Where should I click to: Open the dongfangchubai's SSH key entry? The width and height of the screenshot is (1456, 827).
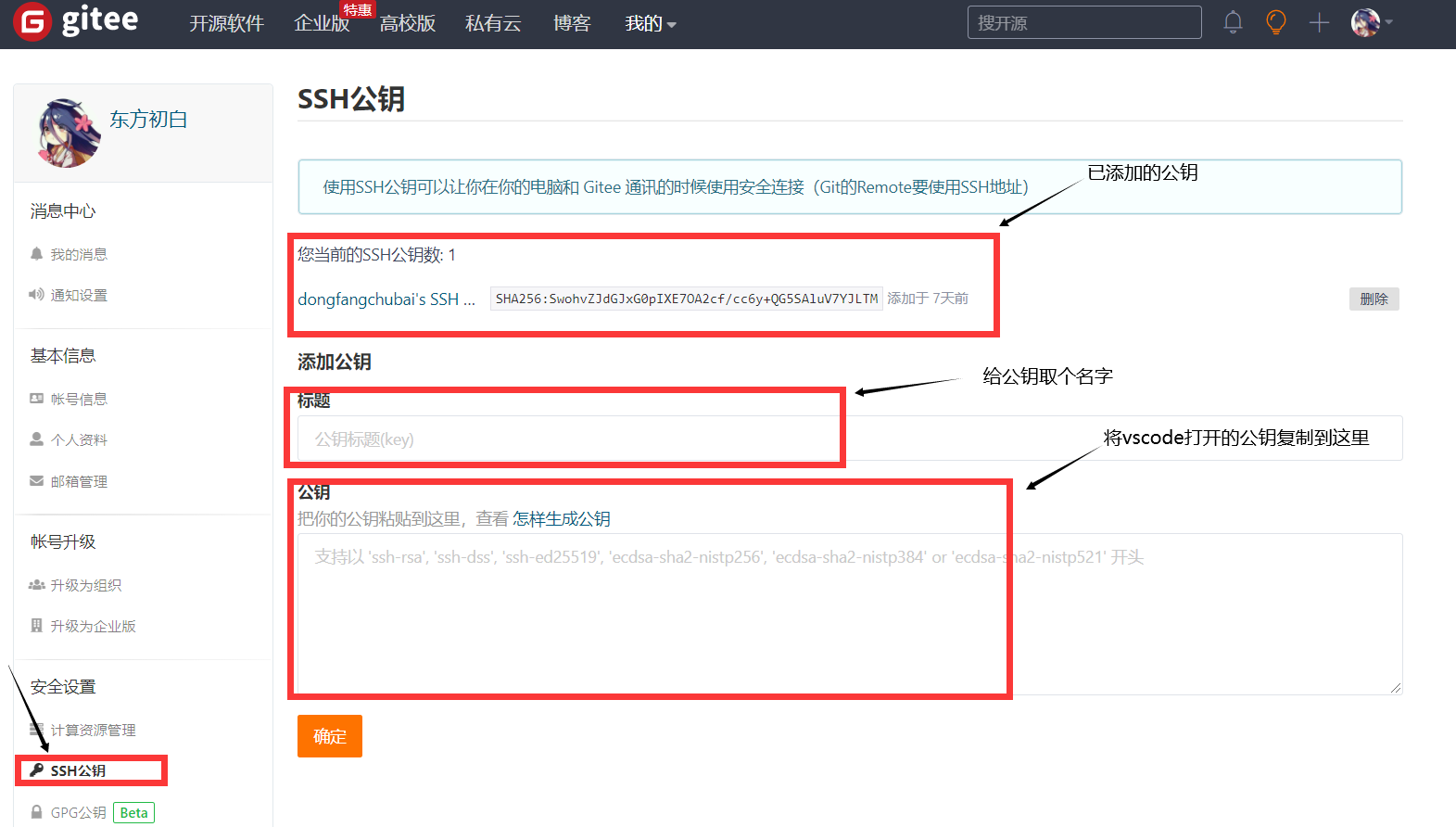386,299
